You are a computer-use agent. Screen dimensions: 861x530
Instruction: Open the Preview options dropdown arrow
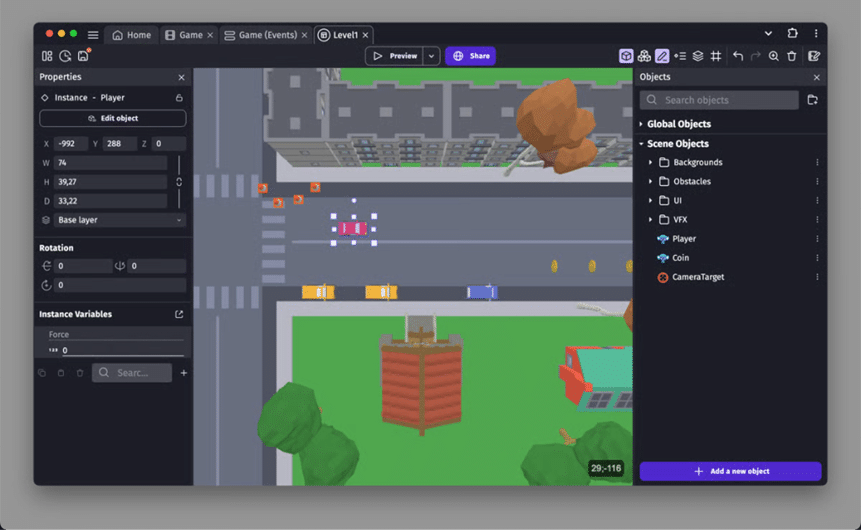[432, 56]
